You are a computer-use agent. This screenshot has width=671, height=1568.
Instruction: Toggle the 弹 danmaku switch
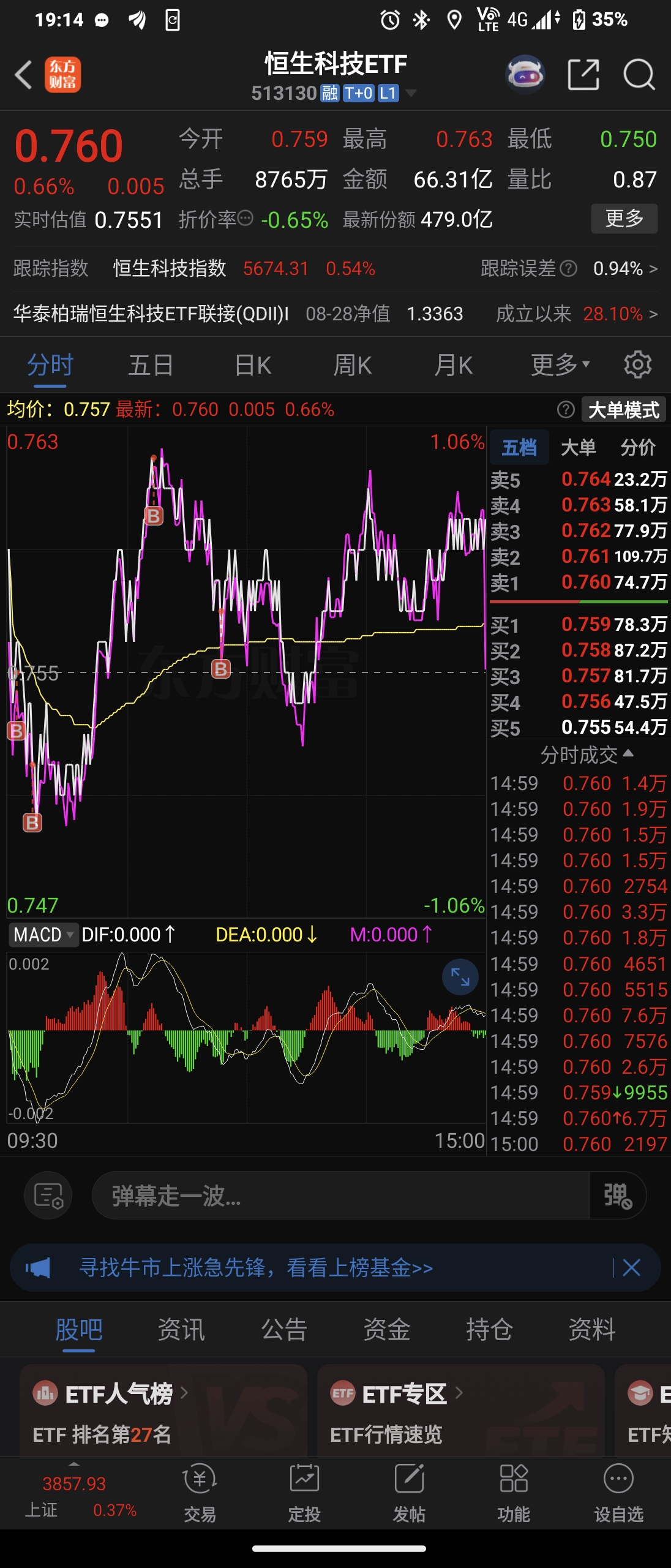click(x=618, y=1196)
